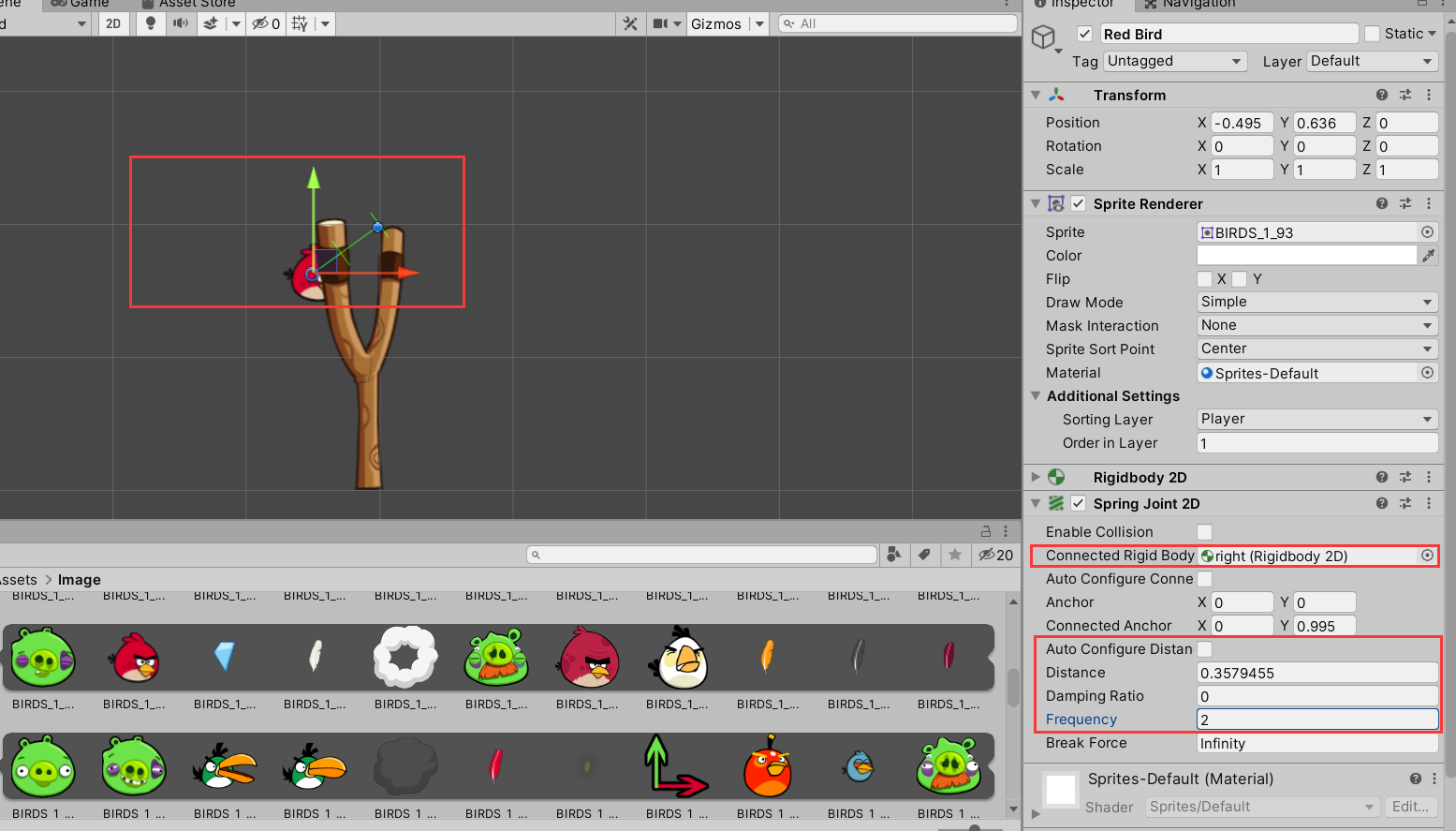This screenshot has width=1456, height=831.
Task: Open Static options dropdown arrow
Action: point(1432,34)
